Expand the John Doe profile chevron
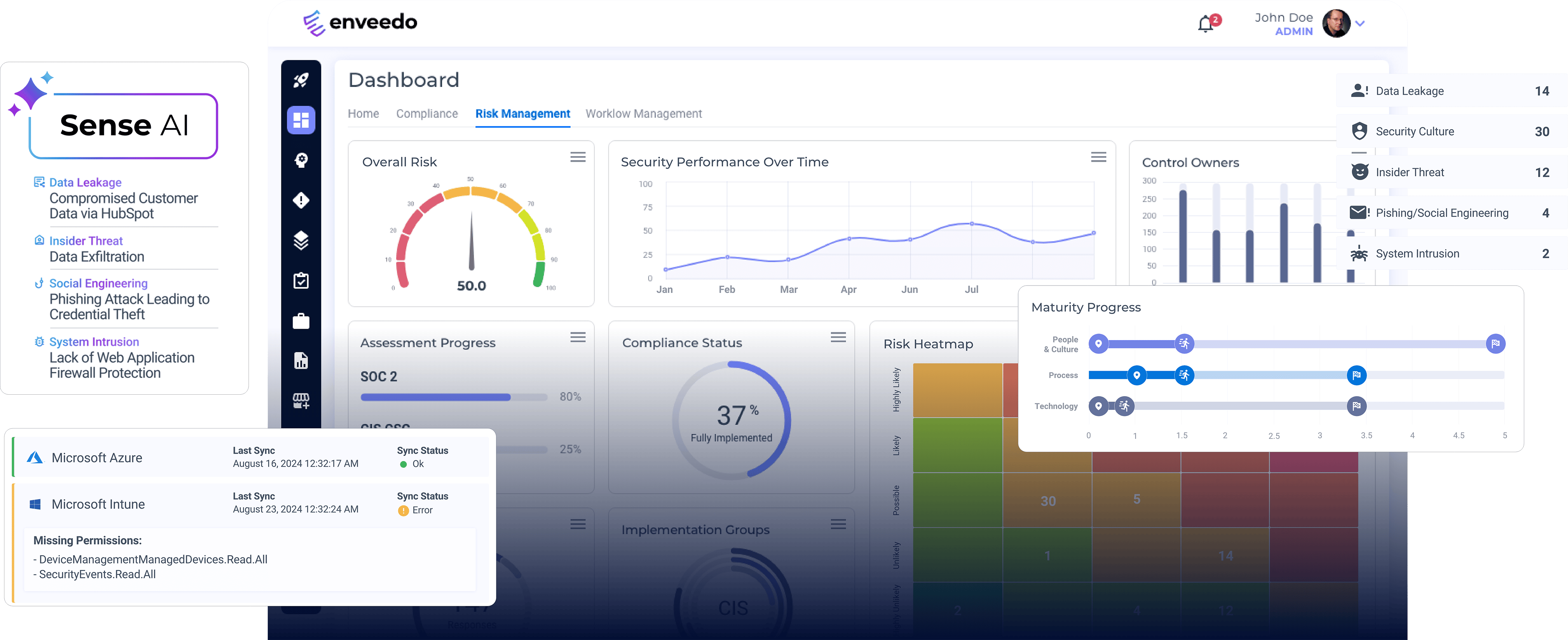The height and width of the screenshot is (640, 1568). click(1360, 24)
